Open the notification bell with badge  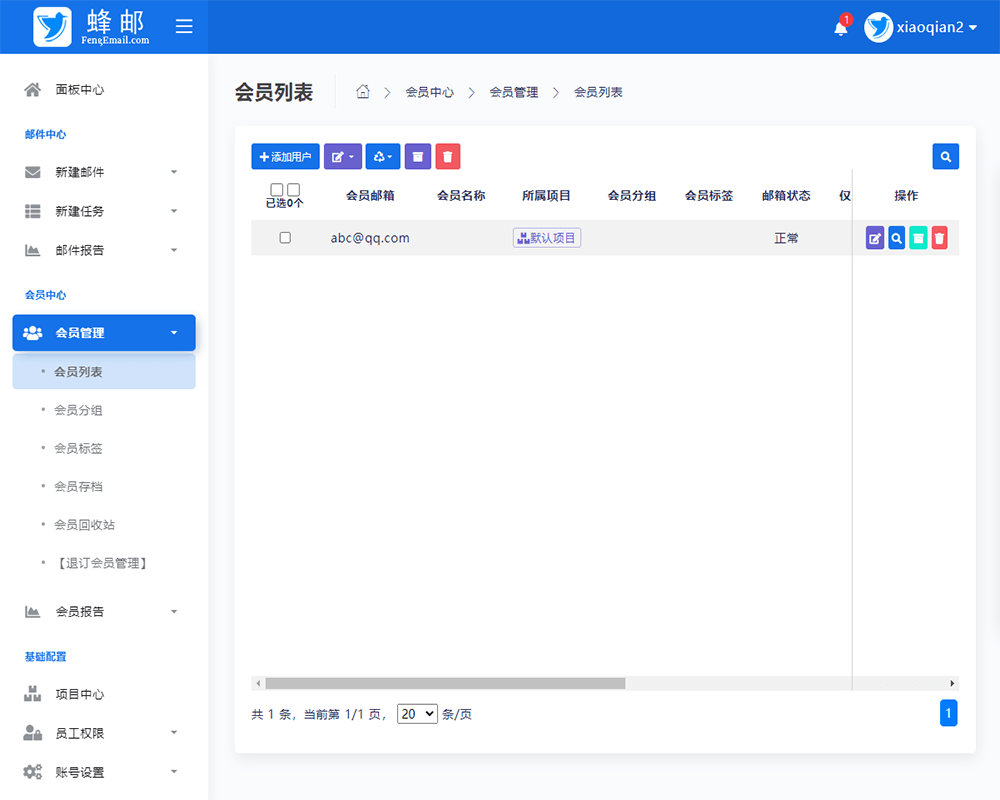point(840,27)
